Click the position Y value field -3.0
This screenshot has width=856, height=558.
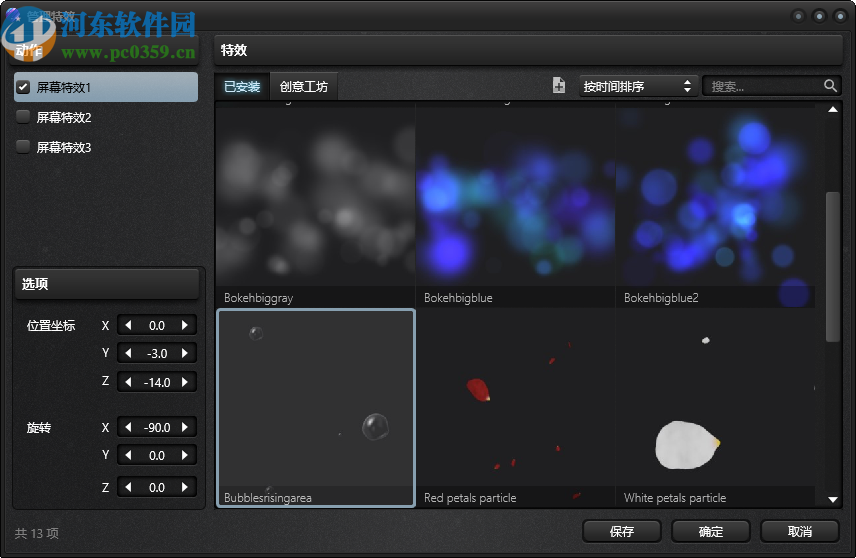(x=157, y=353)
